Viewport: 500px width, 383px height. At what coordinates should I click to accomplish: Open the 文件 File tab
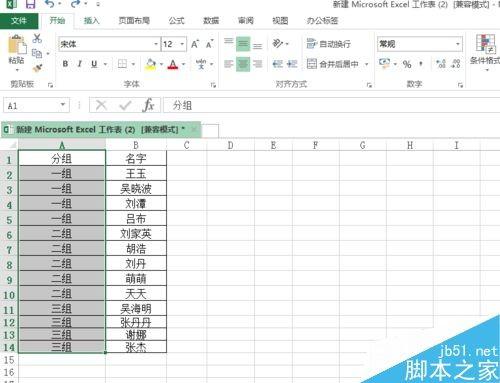click(19, 21)
